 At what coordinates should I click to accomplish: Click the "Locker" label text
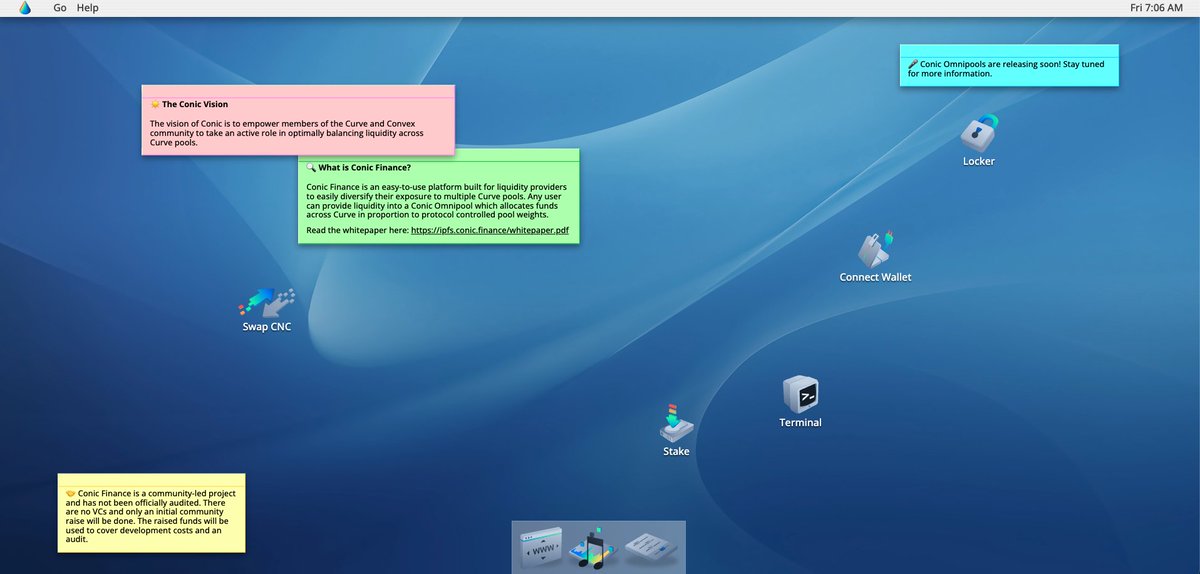click(x=979, y=161)
